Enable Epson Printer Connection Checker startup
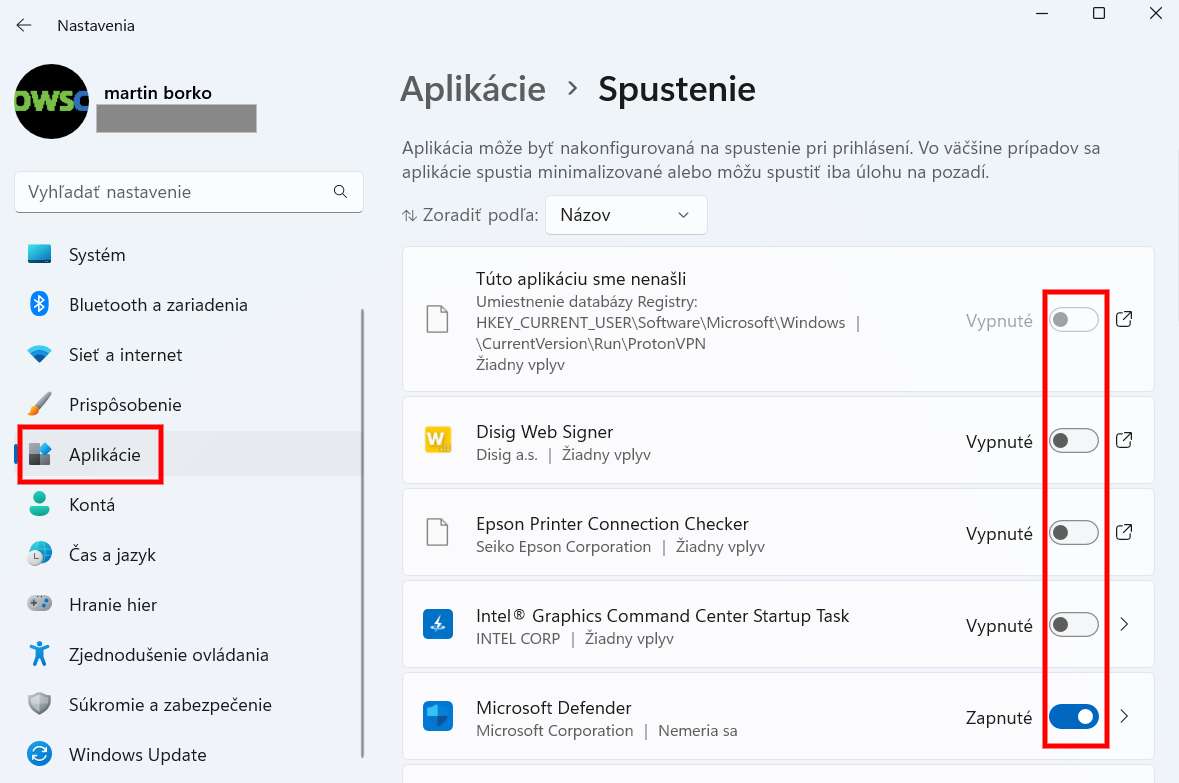Viewport: 1179px width, 783px height. (1074, 533)
